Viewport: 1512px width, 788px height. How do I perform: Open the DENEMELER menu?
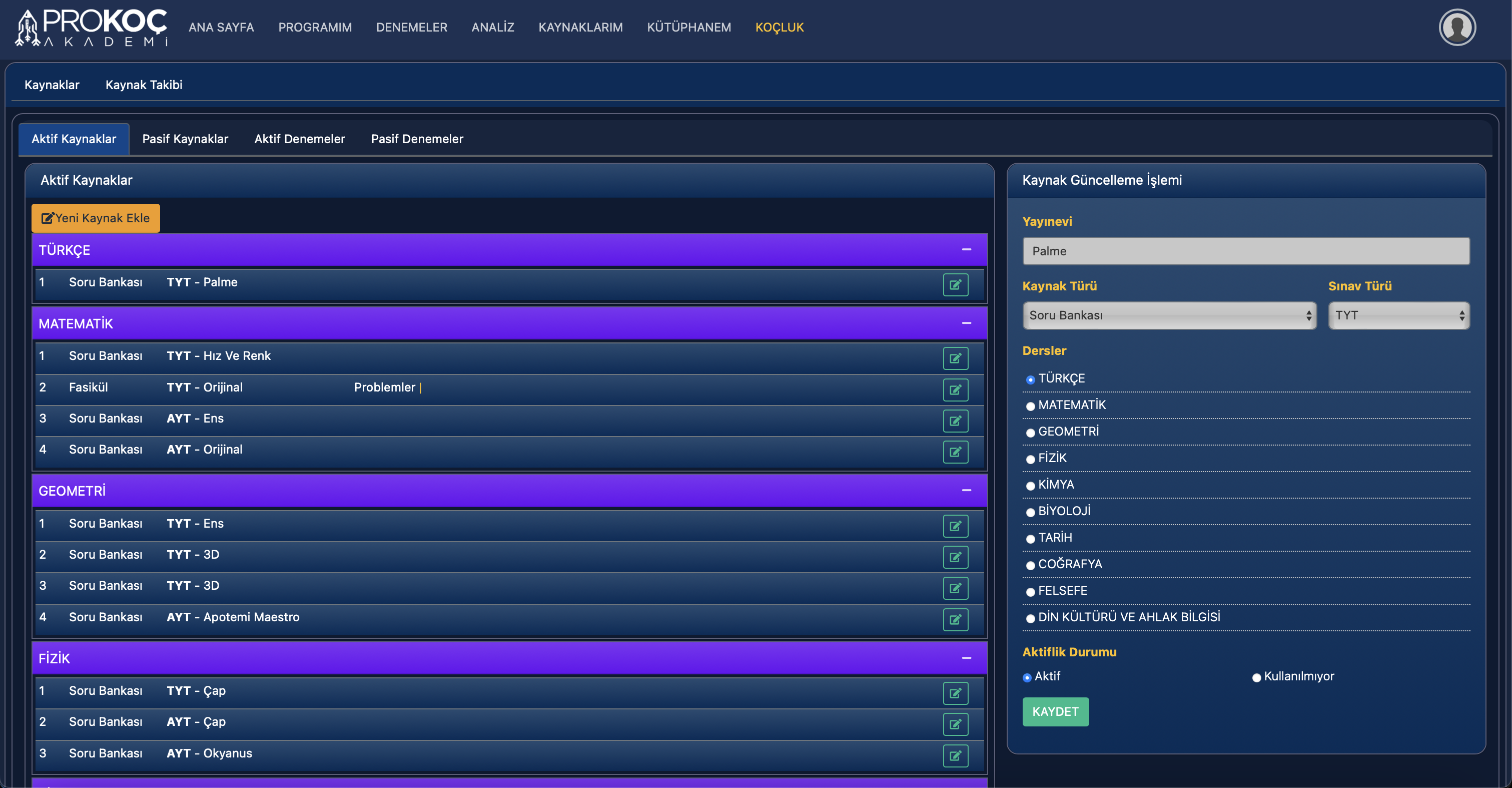point(411,28)
